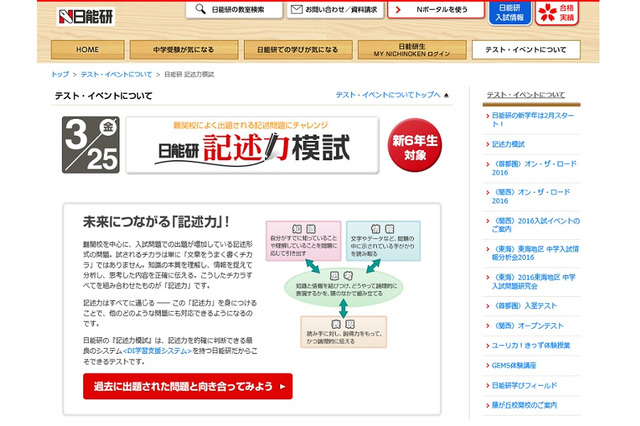Click the envelope icon for inquiries

[x=296, y=9]
